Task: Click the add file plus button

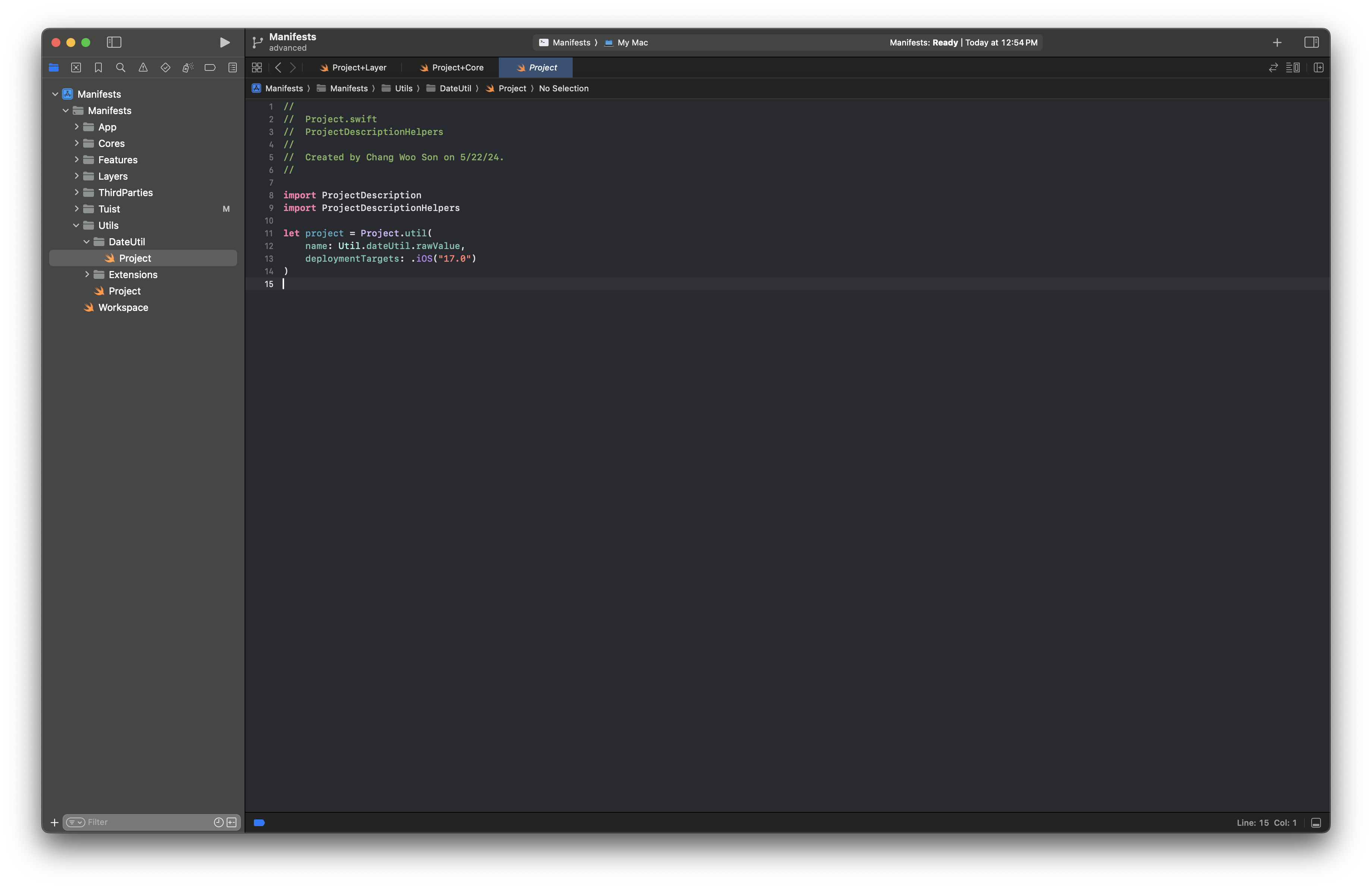Action: coord(55,822)
